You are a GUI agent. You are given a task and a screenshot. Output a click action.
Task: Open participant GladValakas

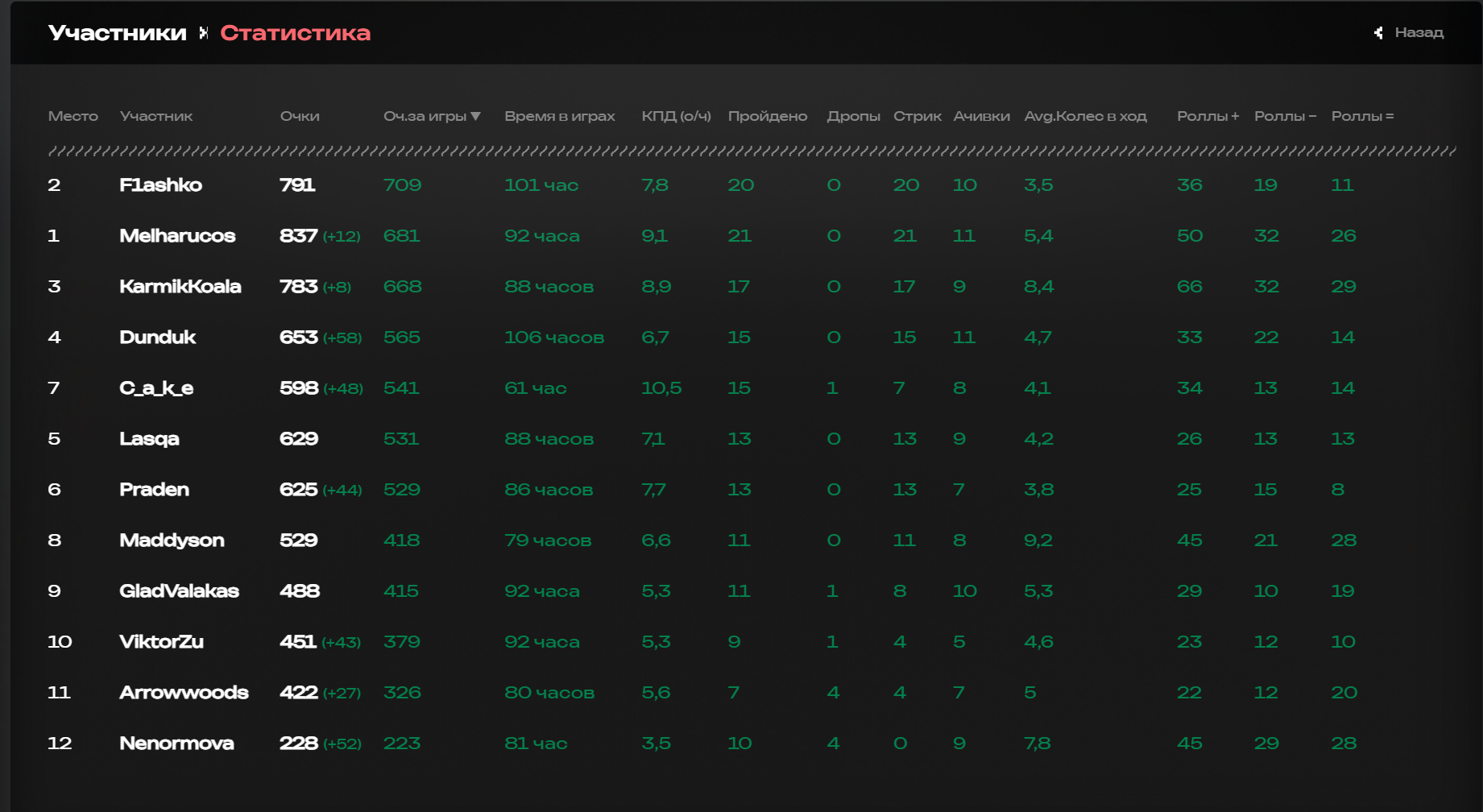point(180,591)
